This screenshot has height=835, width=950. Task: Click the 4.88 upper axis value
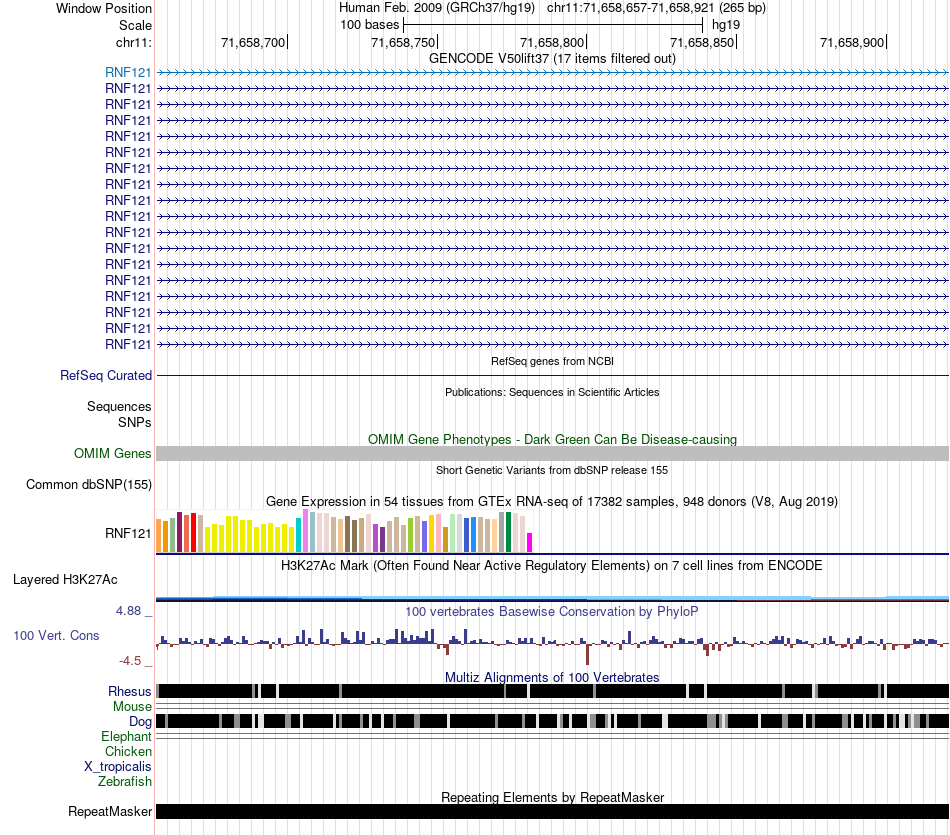tap(128, 611)
